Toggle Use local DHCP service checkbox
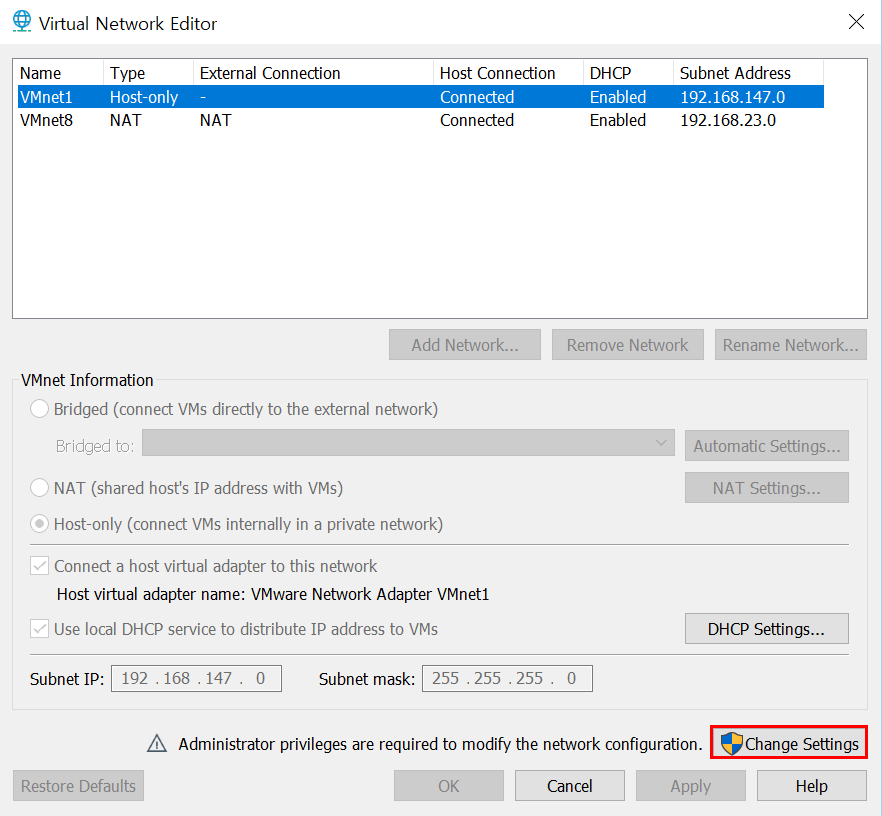Screen dimensions: 882x816 pos(39,629)
